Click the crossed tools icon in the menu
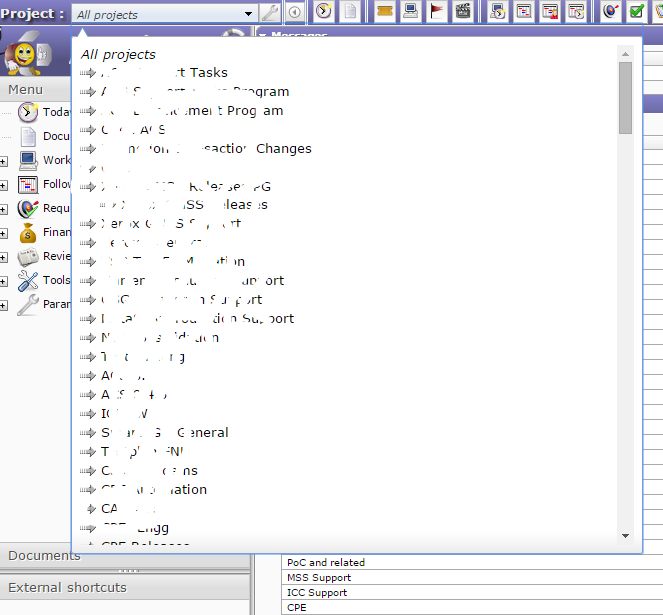This screenshot has height=615, width=663. pyautogui.click(x=28, y=280)
